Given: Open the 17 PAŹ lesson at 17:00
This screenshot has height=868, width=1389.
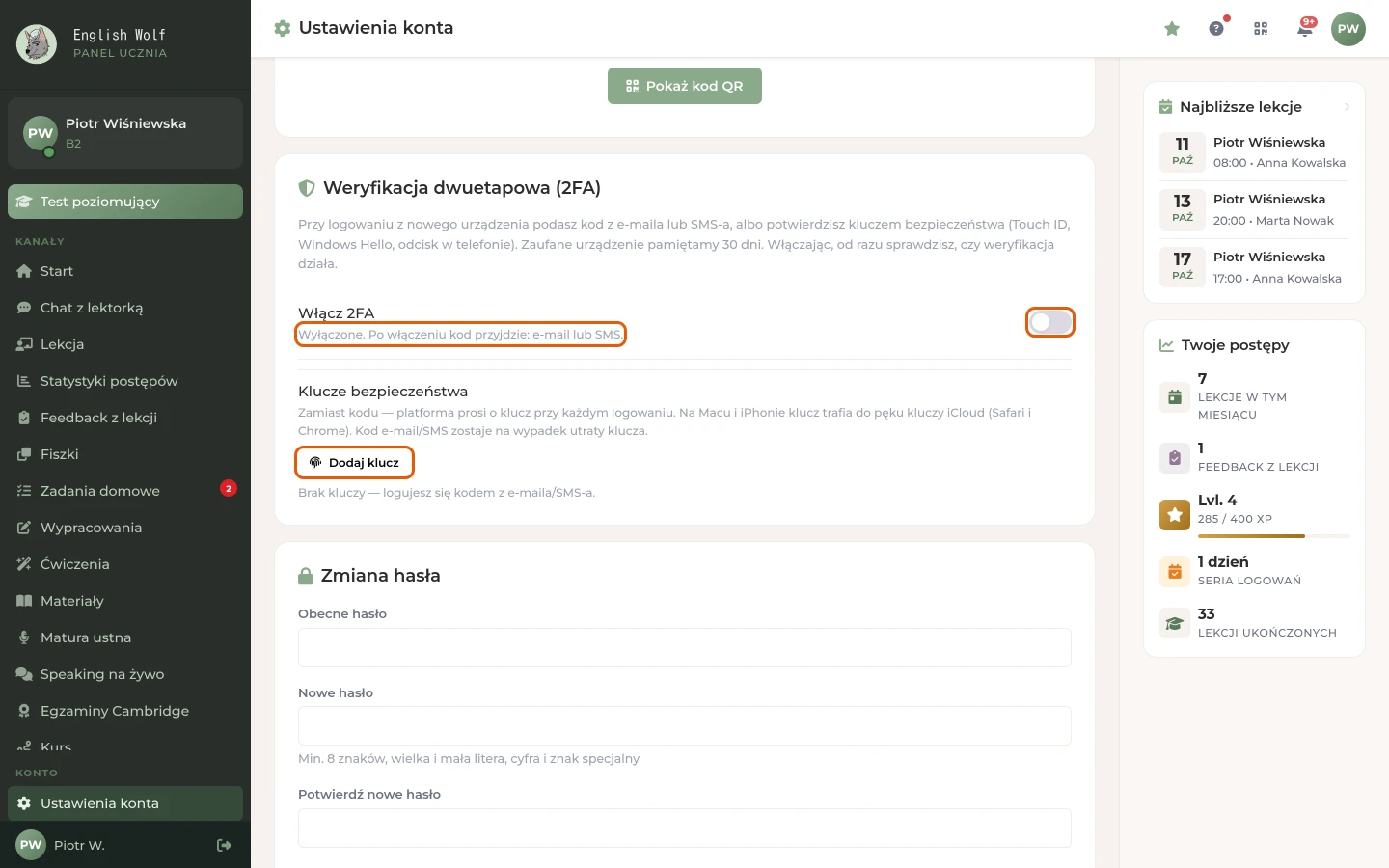Looking at the screenshot, I should [x=1254, y=267].
